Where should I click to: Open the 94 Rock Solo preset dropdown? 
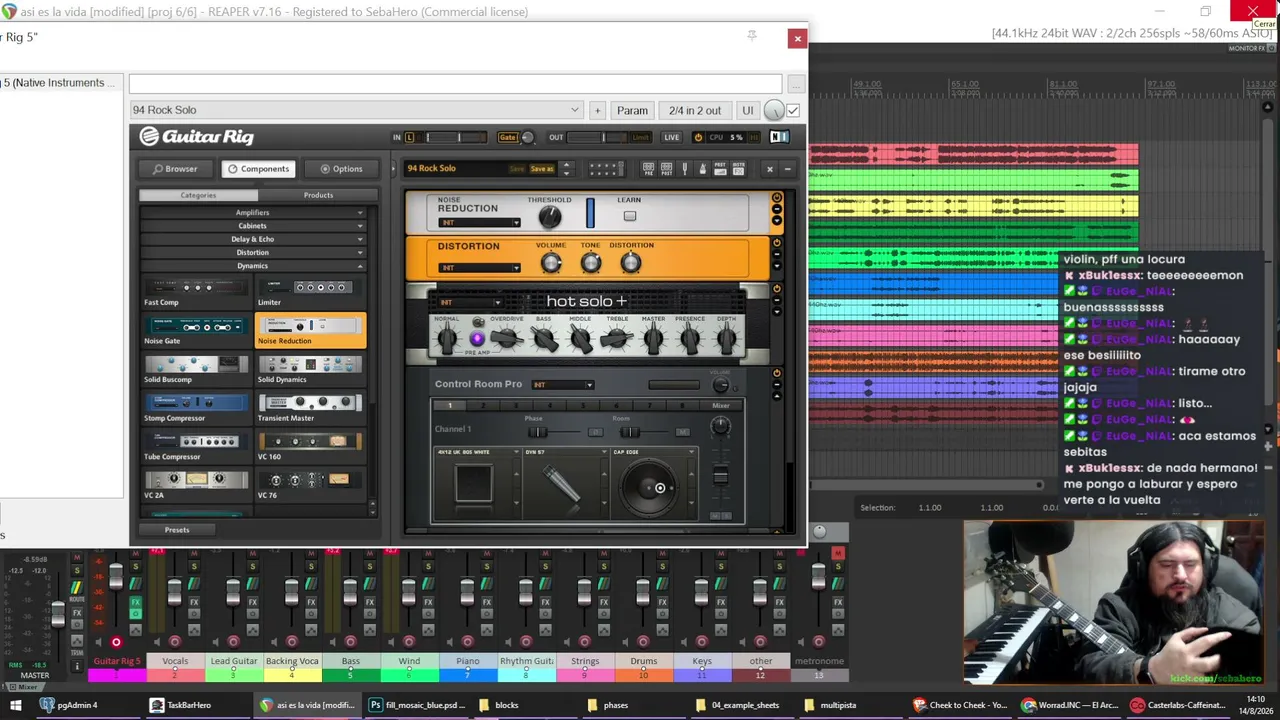pyautogui.click(x=356, y=110)
